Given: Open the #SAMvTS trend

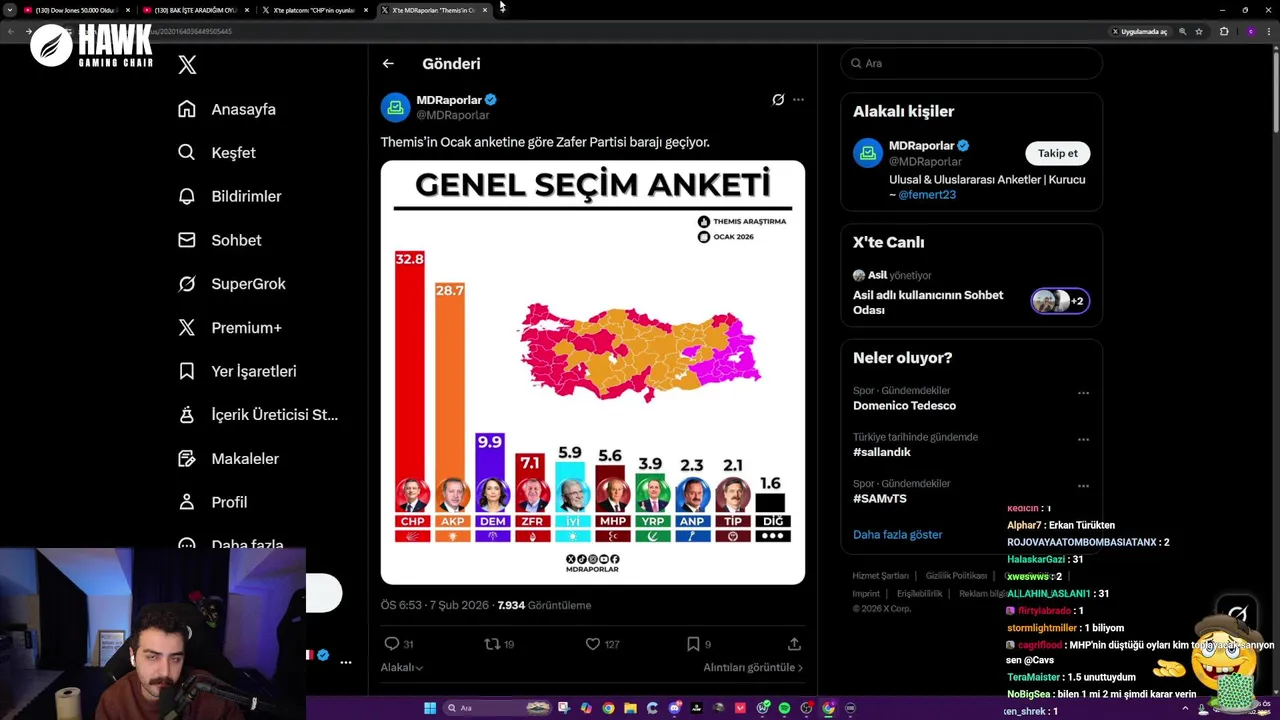Looking at the screenshot, I should [x=880, y=498].
